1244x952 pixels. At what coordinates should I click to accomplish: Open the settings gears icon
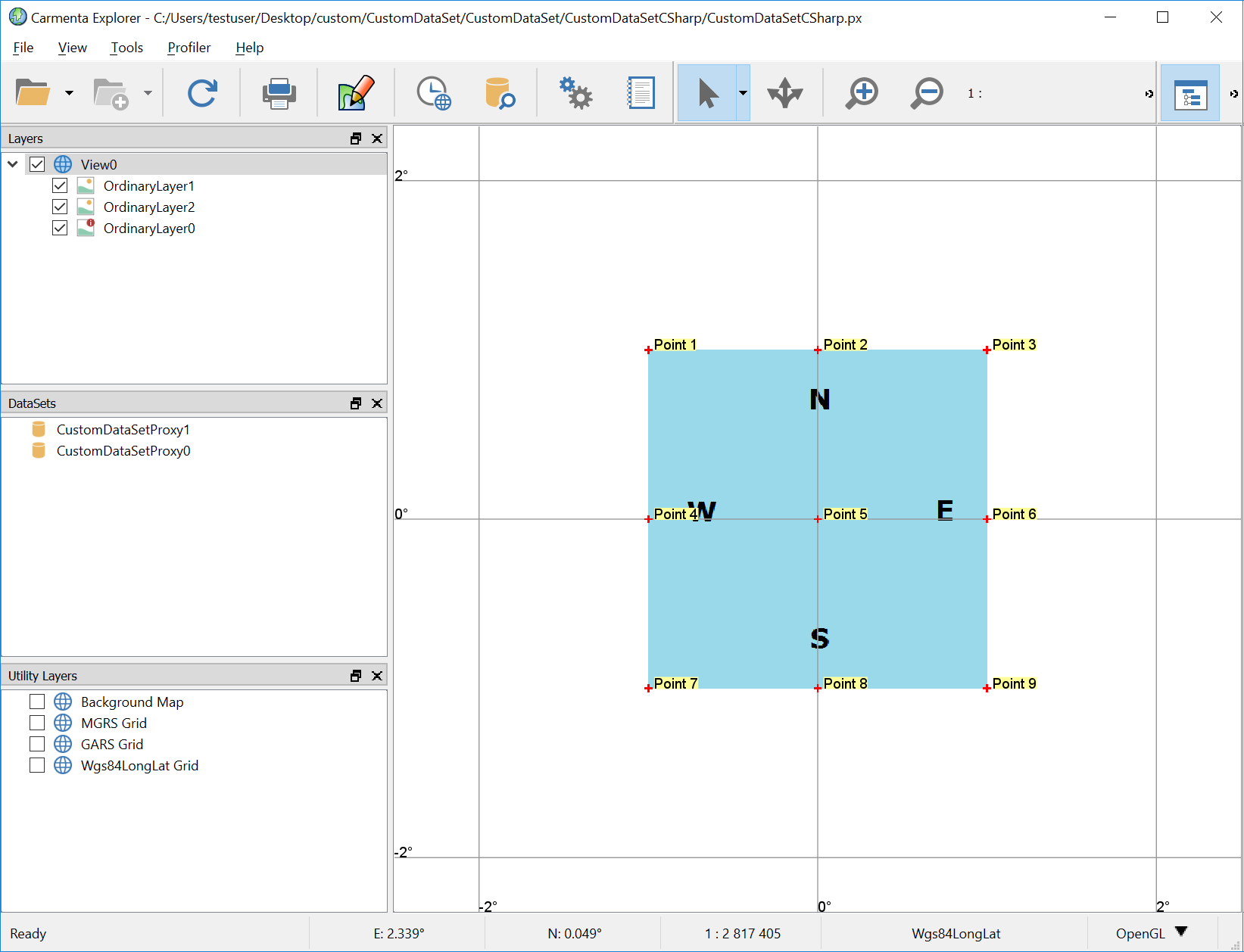575,93
